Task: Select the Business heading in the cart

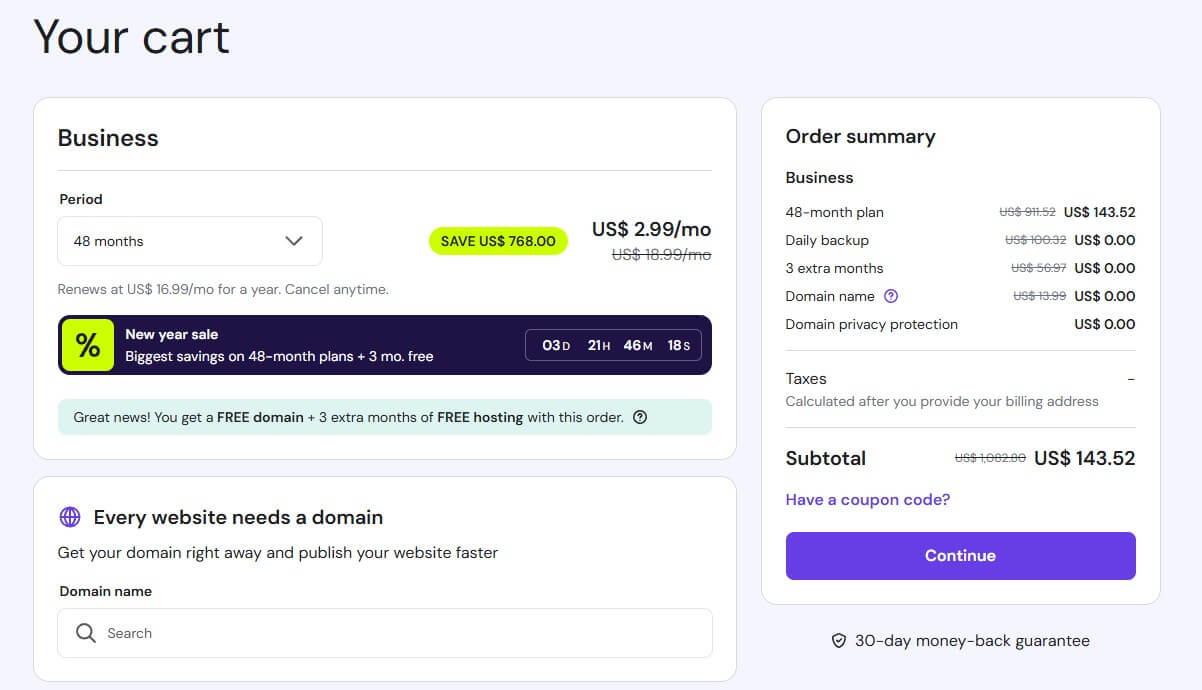Action: pos(108,138)
